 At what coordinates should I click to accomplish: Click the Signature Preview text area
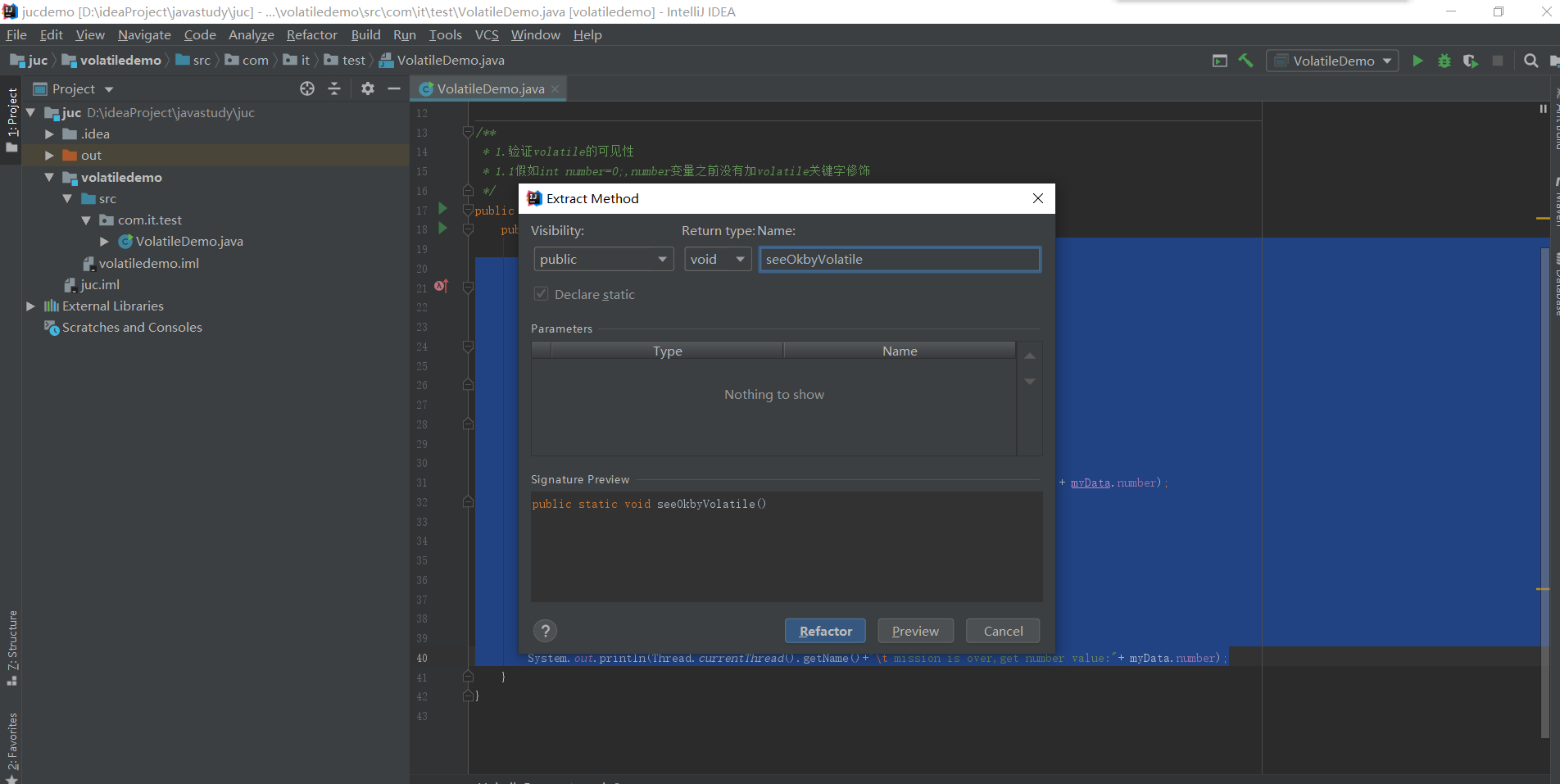[787, 546]
